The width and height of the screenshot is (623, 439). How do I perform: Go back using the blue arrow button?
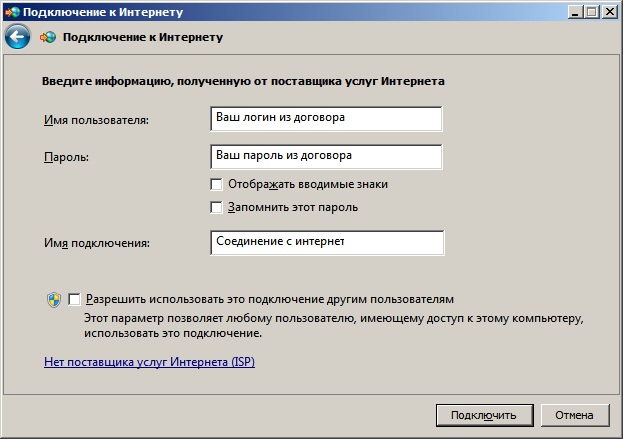click(17, 37)
